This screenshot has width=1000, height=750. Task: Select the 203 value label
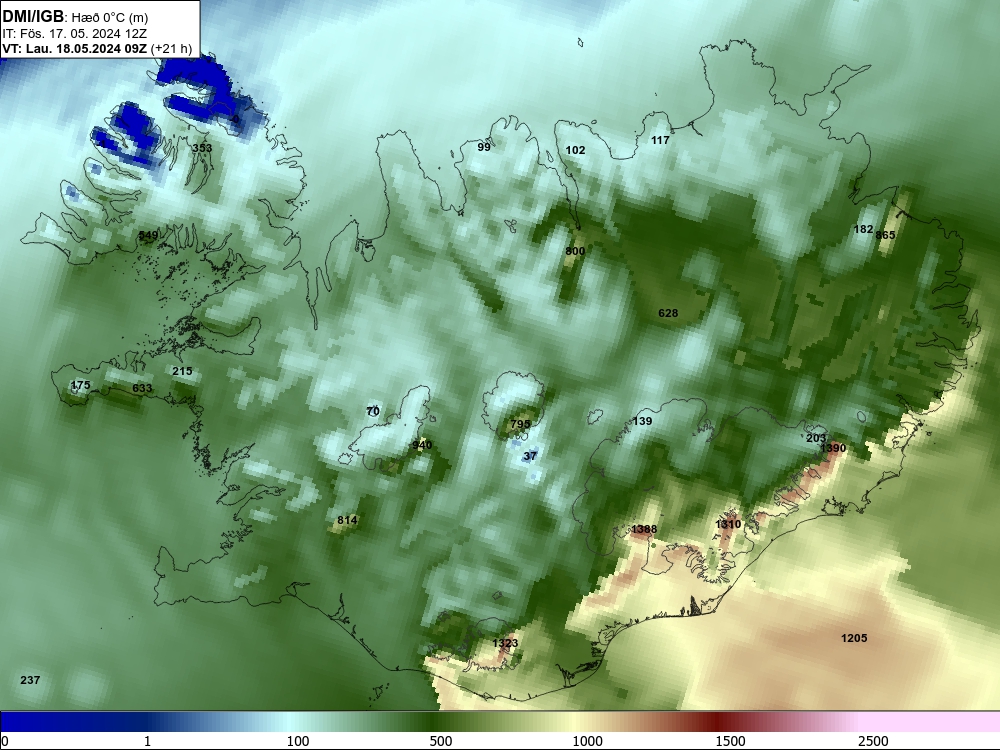pos(816,438)
